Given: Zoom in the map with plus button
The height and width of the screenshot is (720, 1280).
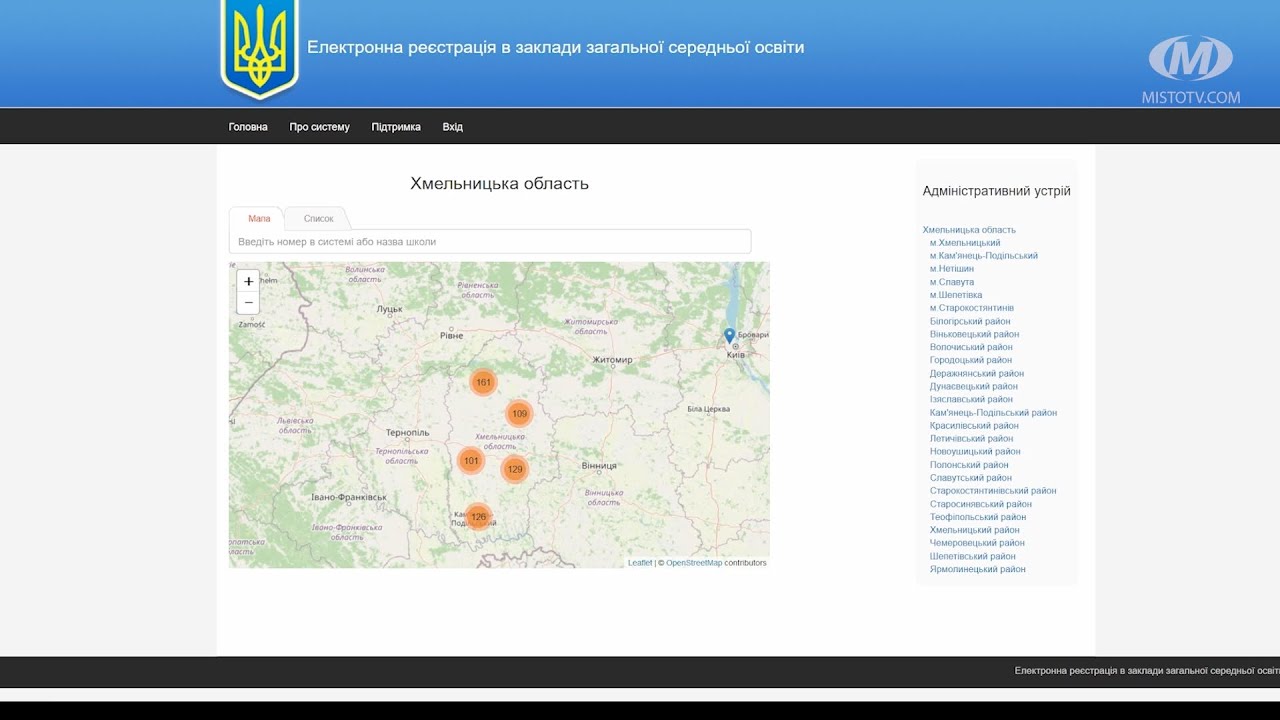Looking at the screenshot, I should point(248,281).
